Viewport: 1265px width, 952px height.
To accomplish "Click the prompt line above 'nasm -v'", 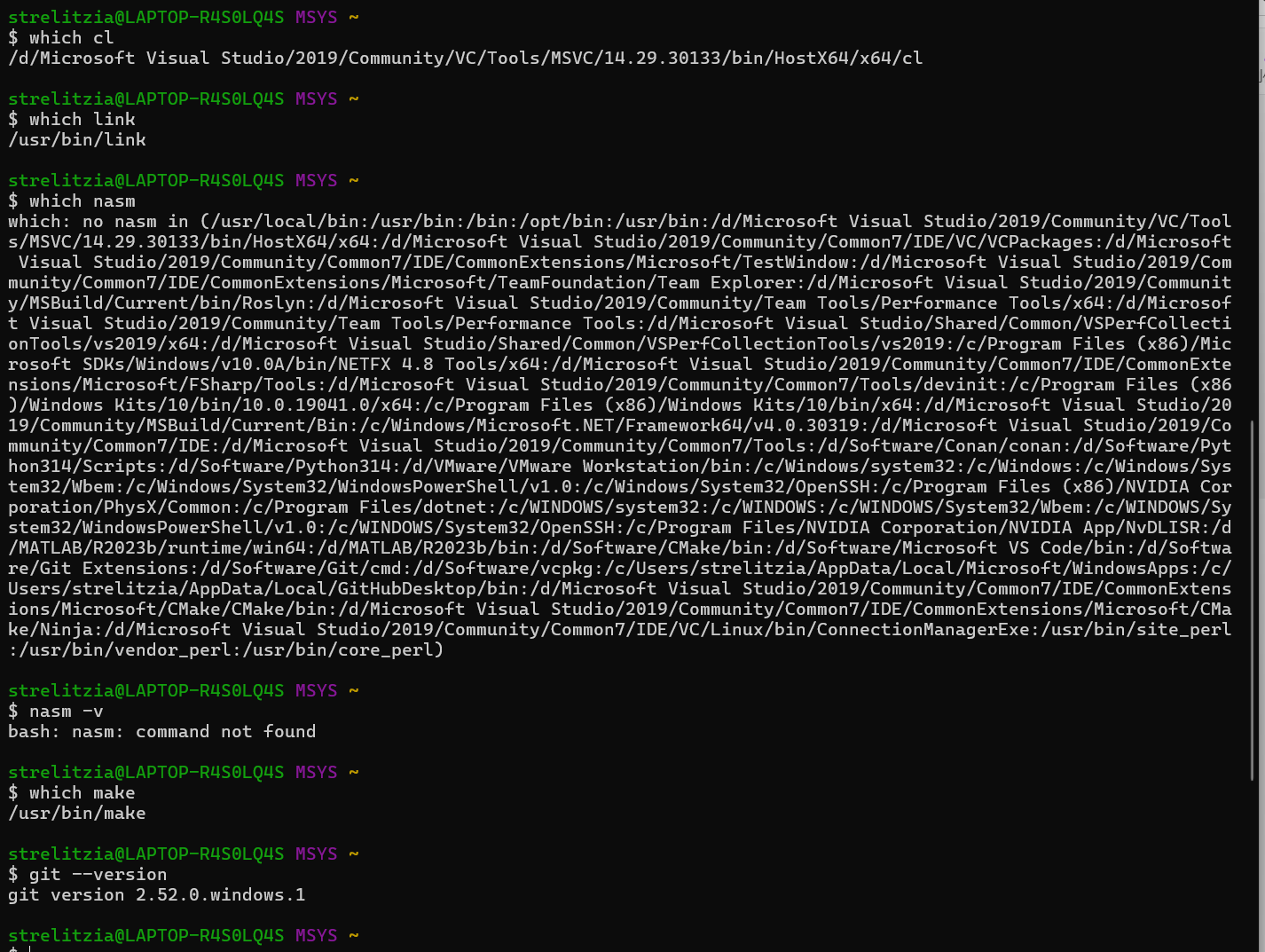I will (x=184, y=690).
